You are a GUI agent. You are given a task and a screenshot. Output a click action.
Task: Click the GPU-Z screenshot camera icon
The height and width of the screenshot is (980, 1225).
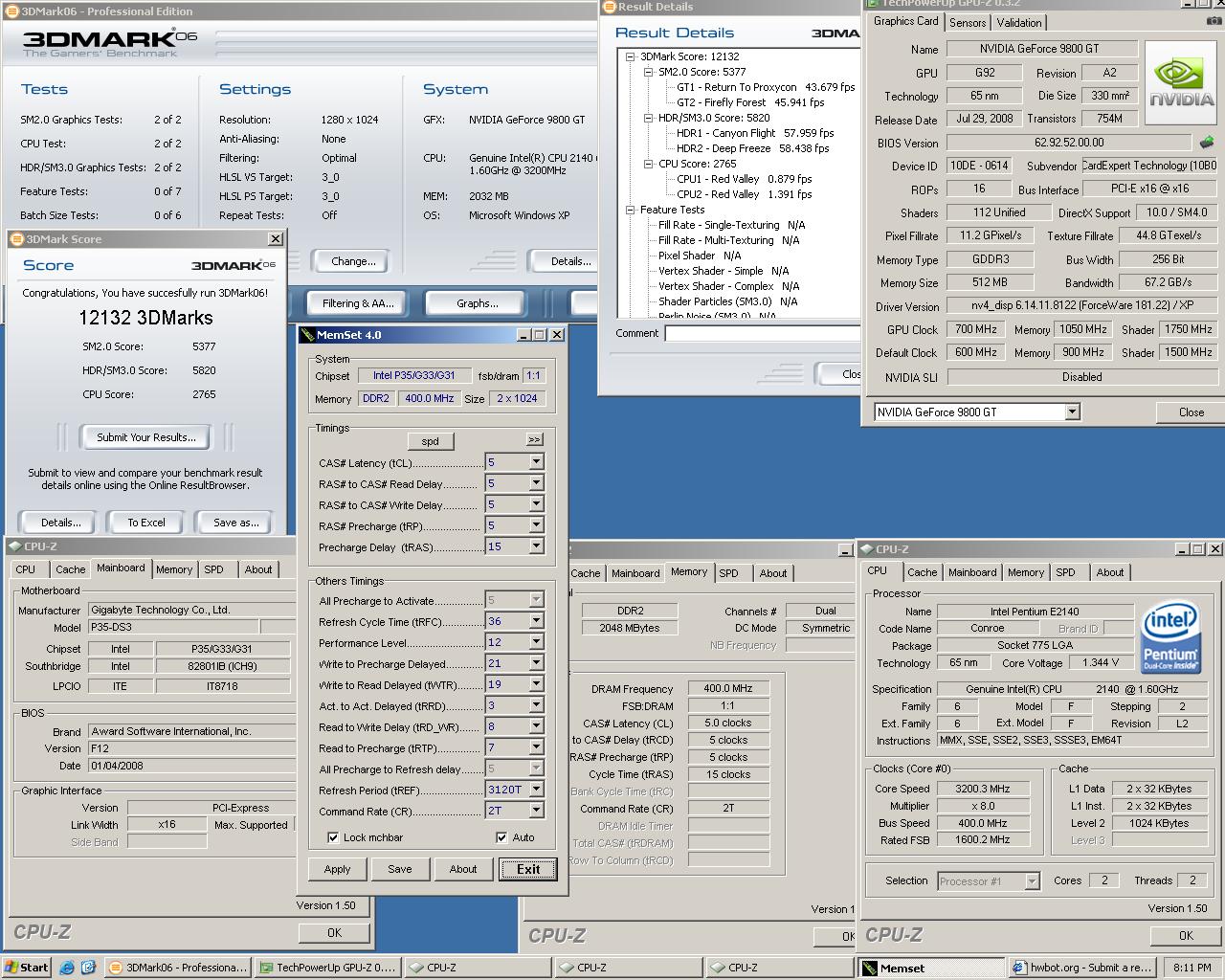(x=1214, y=21)
